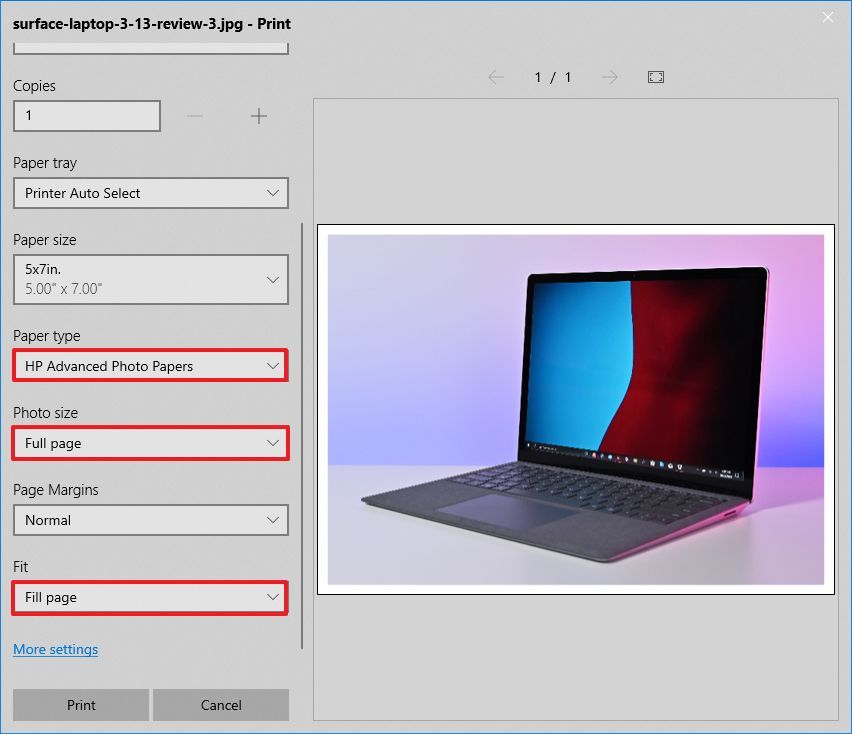Expand the 5x7in Paper size selector
852x734 pixels.
[x=150, y=280]
